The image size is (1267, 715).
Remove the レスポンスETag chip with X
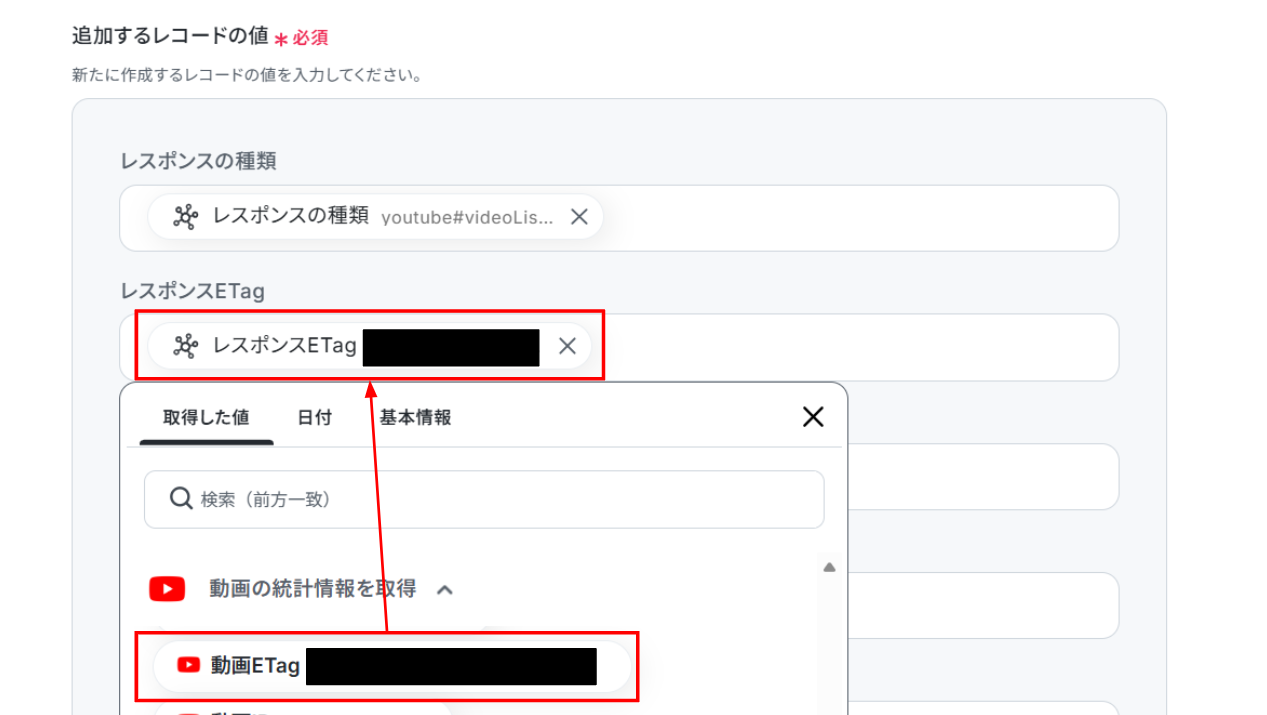(567, 346)
